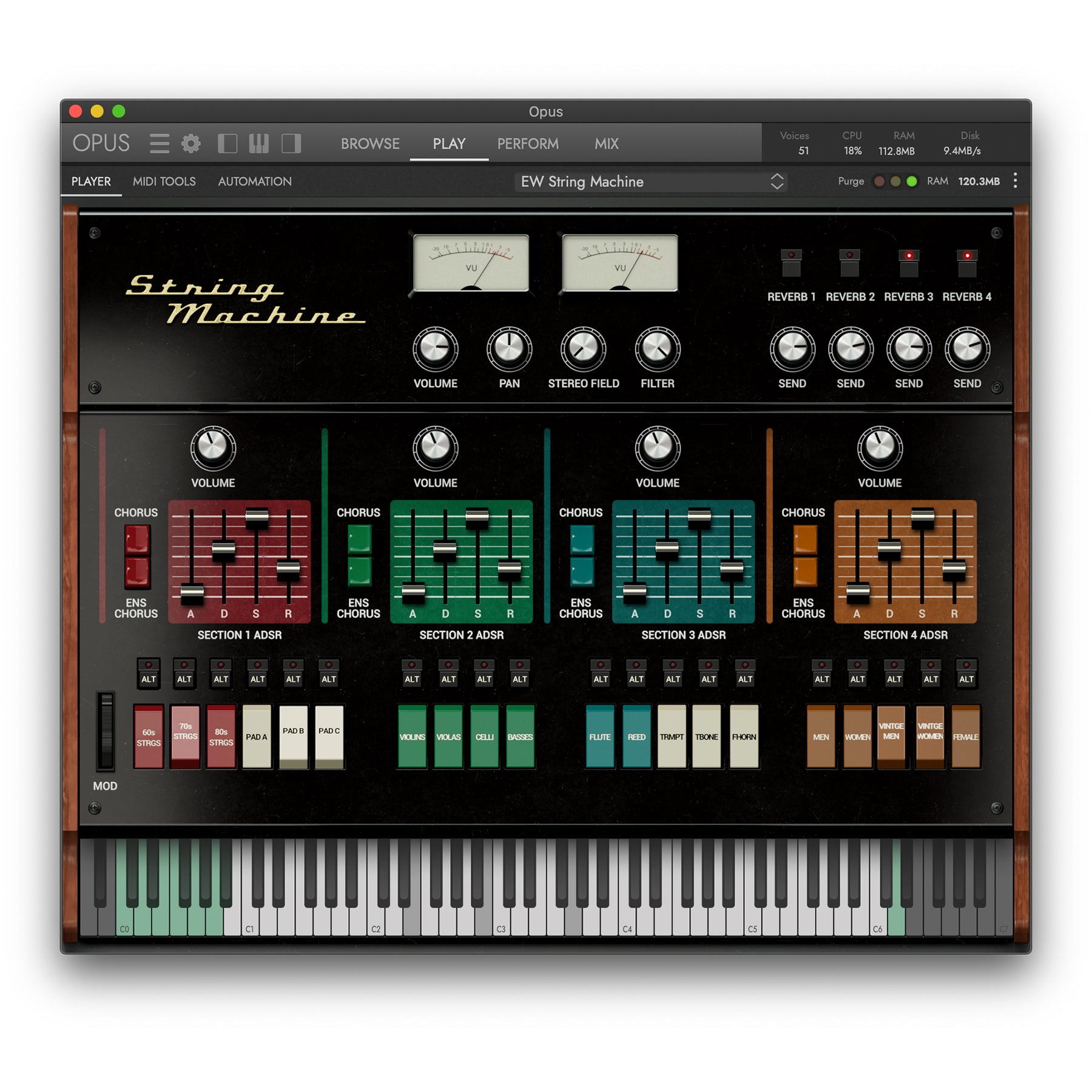Click the olive Purge indicator dot
The height and width of the screenshot is (1092, 1092).
[x=895, y=181]
